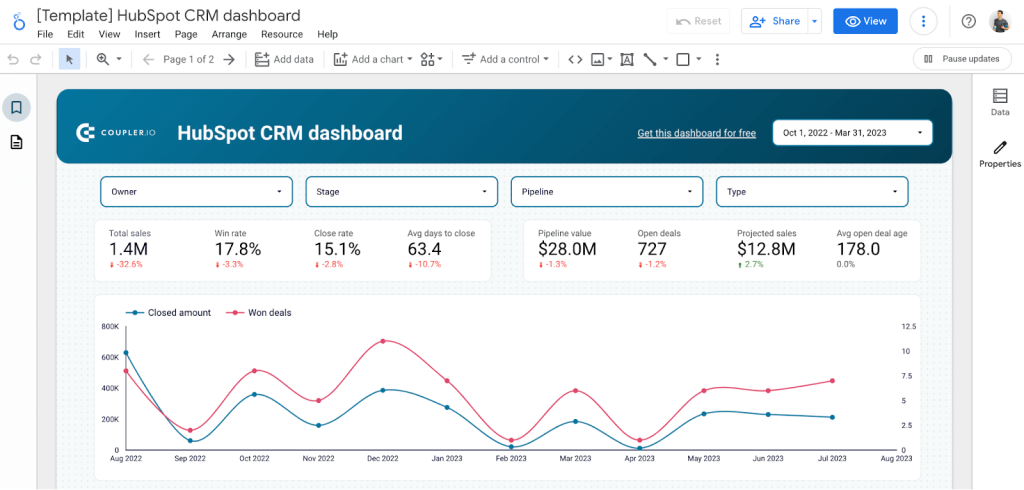The image size is (1024, 490).
Task: Open the Data panel icon
Action: [x=999, y=101]
